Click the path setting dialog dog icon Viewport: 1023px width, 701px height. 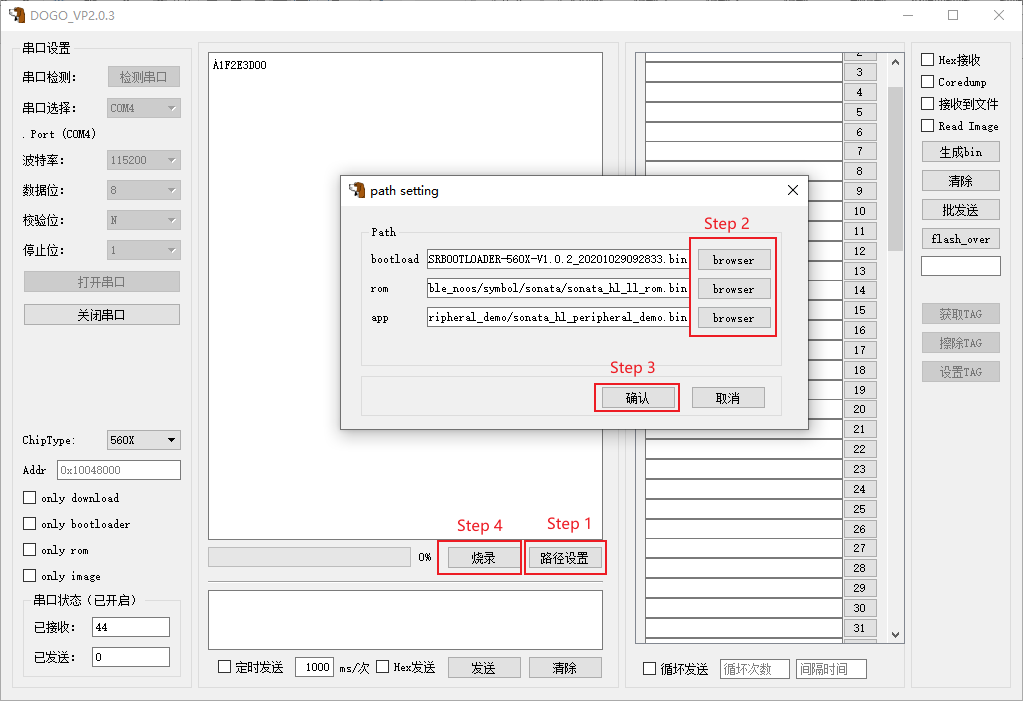(x=357, y=190)
